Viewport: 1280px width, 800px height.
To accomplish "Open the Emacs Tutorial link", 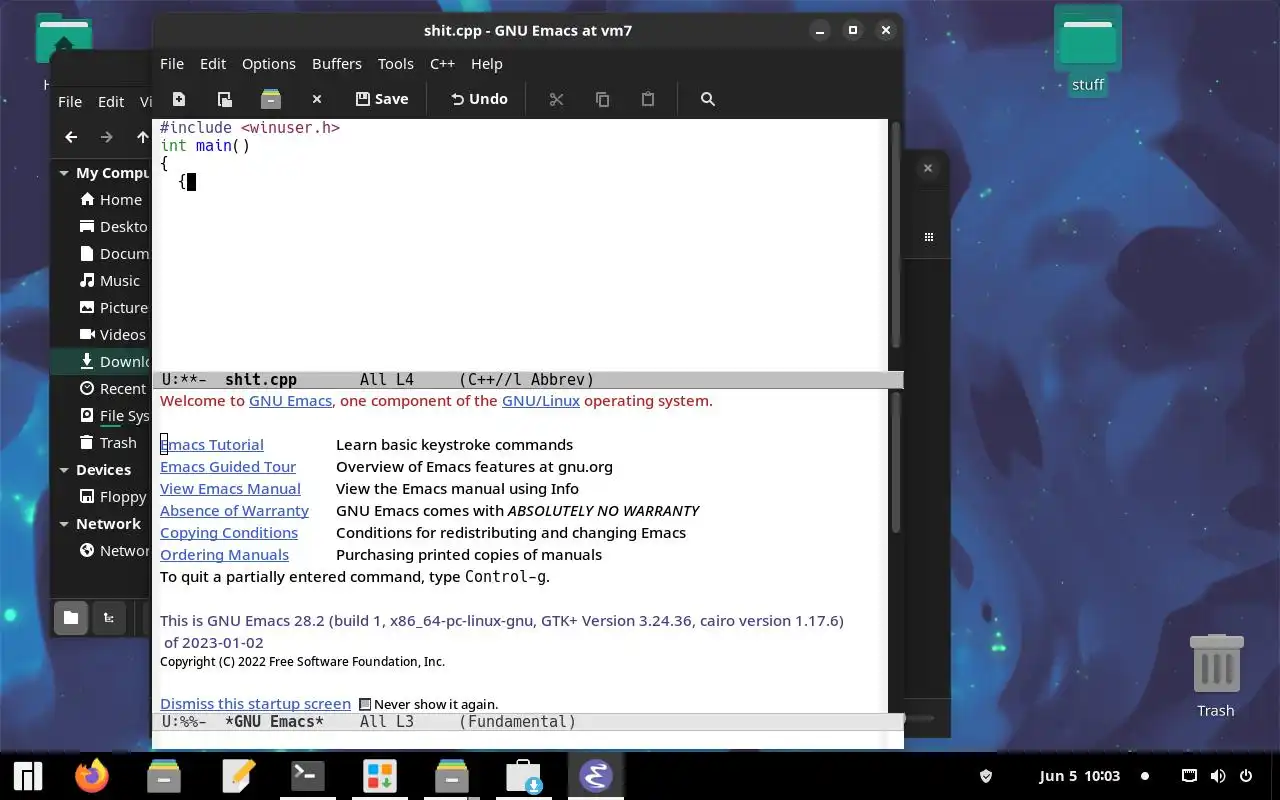I will pyautogui.click(x=212, y=445).
